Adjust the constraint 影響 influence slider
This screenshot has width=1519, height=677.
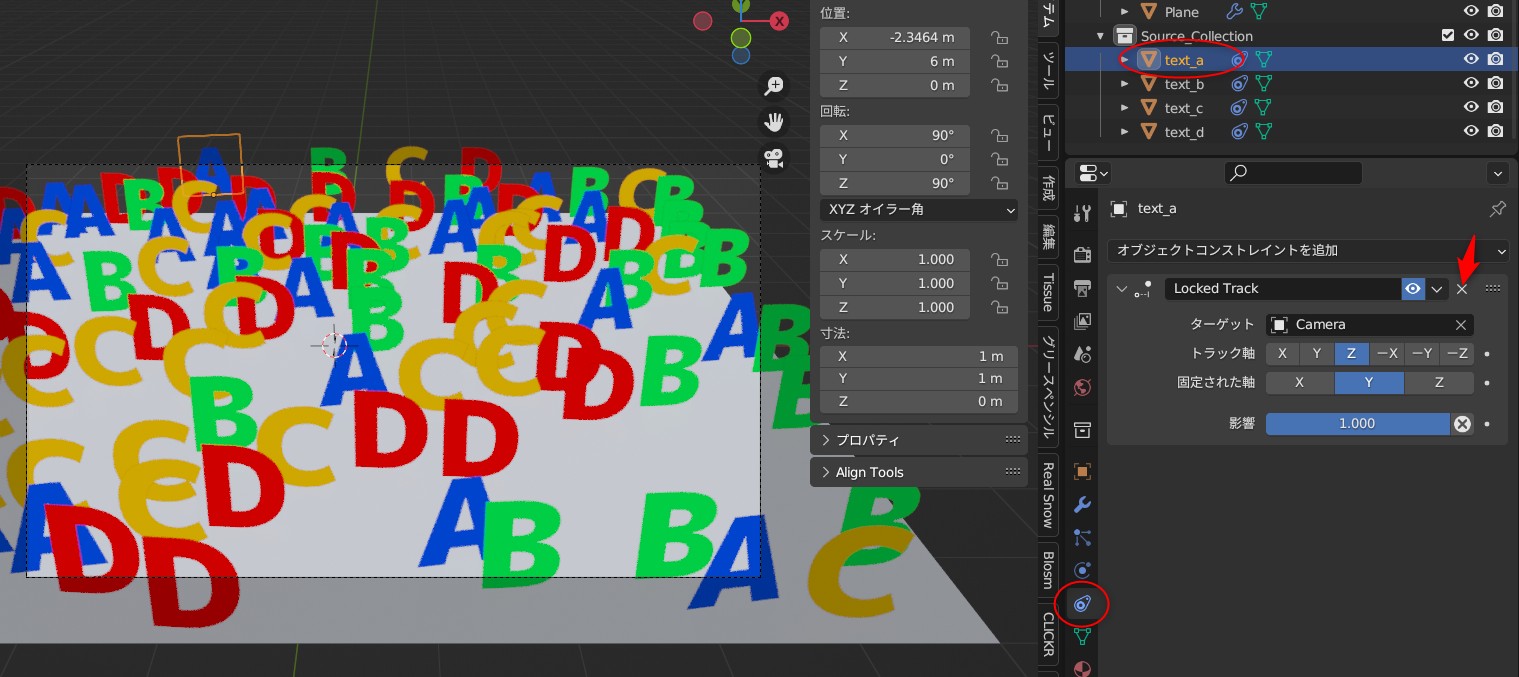[1357, 423]
